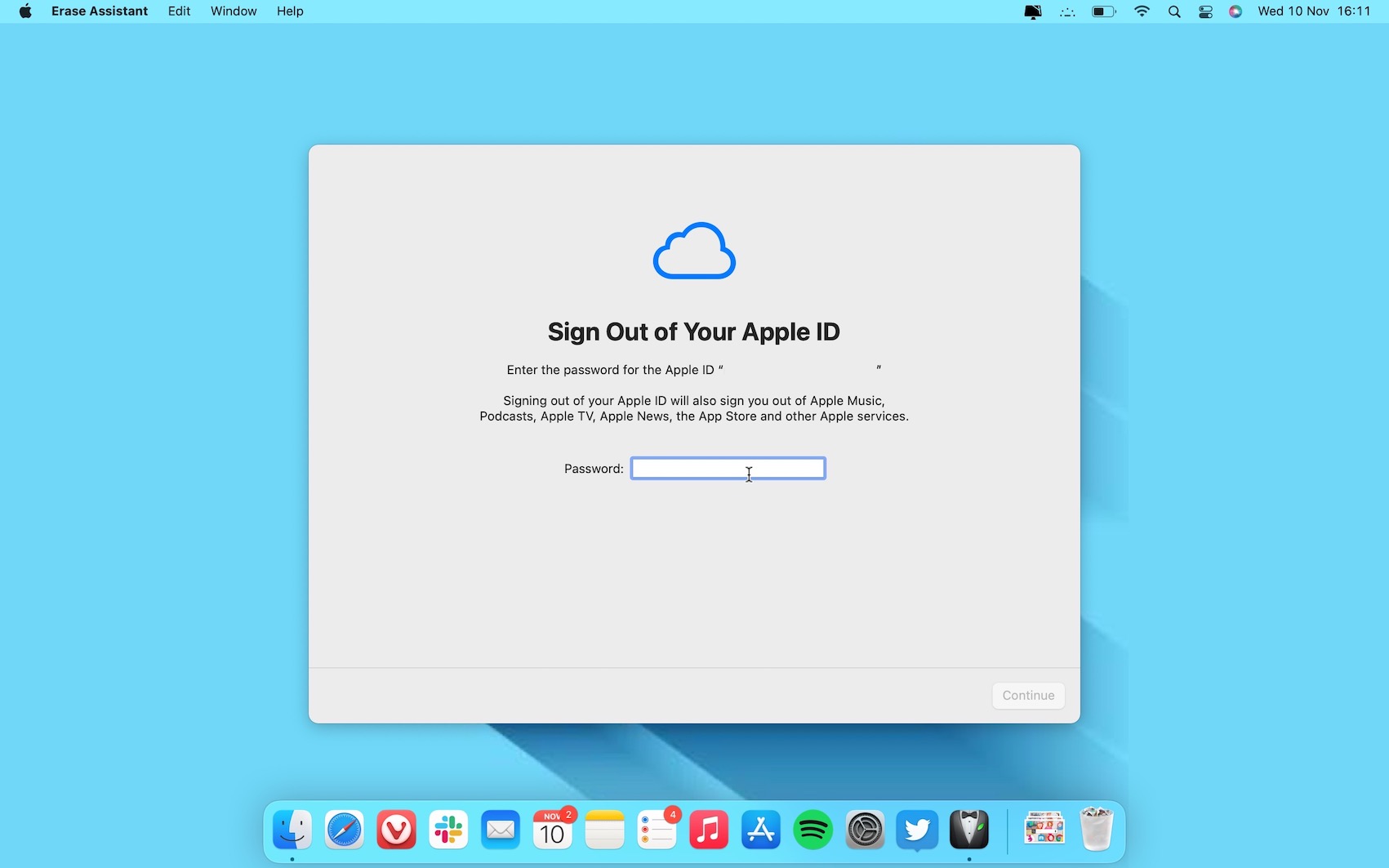Open the Calendar app showing Nov 10
This screenshot has height=868, width=1389.
(552, 829)
